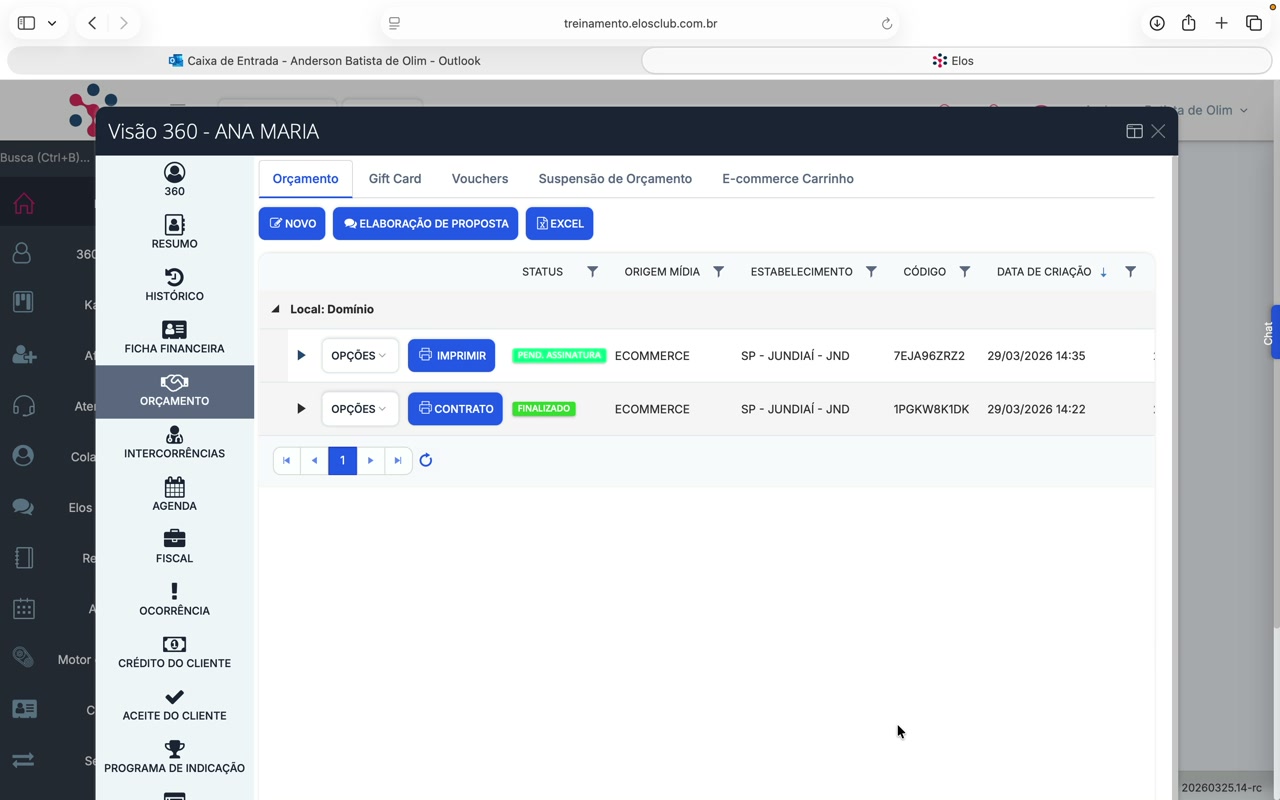This screenshot has height=800, width=1280.
Task: Go to previous page of grid
Action: click(x=314, y=460)
